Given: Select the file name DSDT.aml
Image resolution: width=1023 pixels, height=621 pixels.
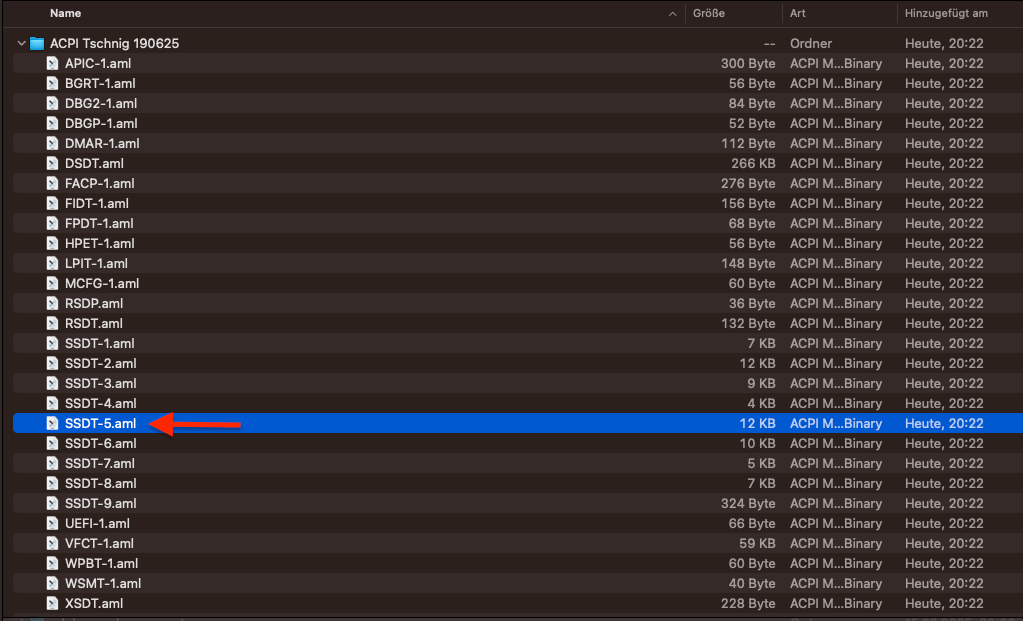Looking at the screenshot, I should [x=94, y=163].
